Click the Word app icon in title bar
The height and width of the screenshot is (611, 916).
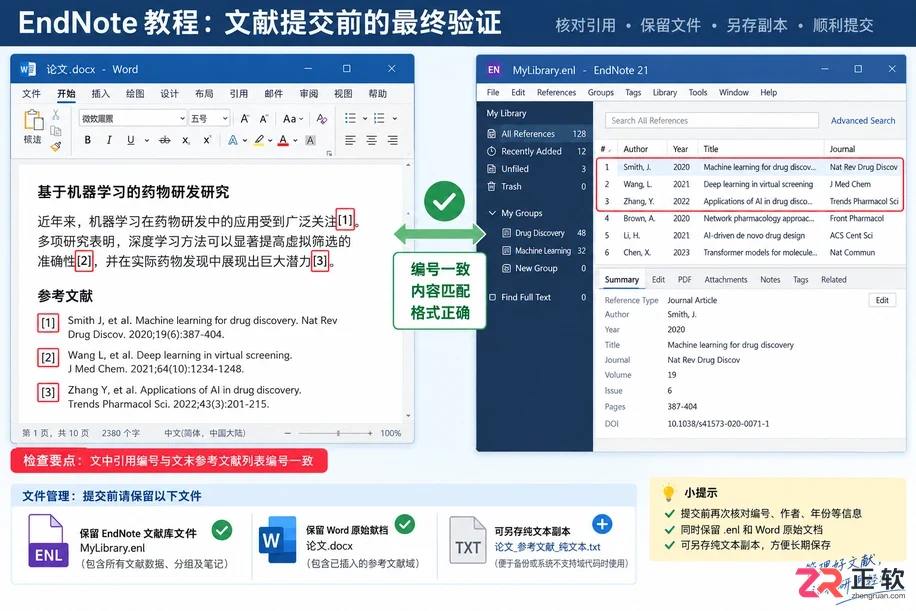[x=27, y=69]
